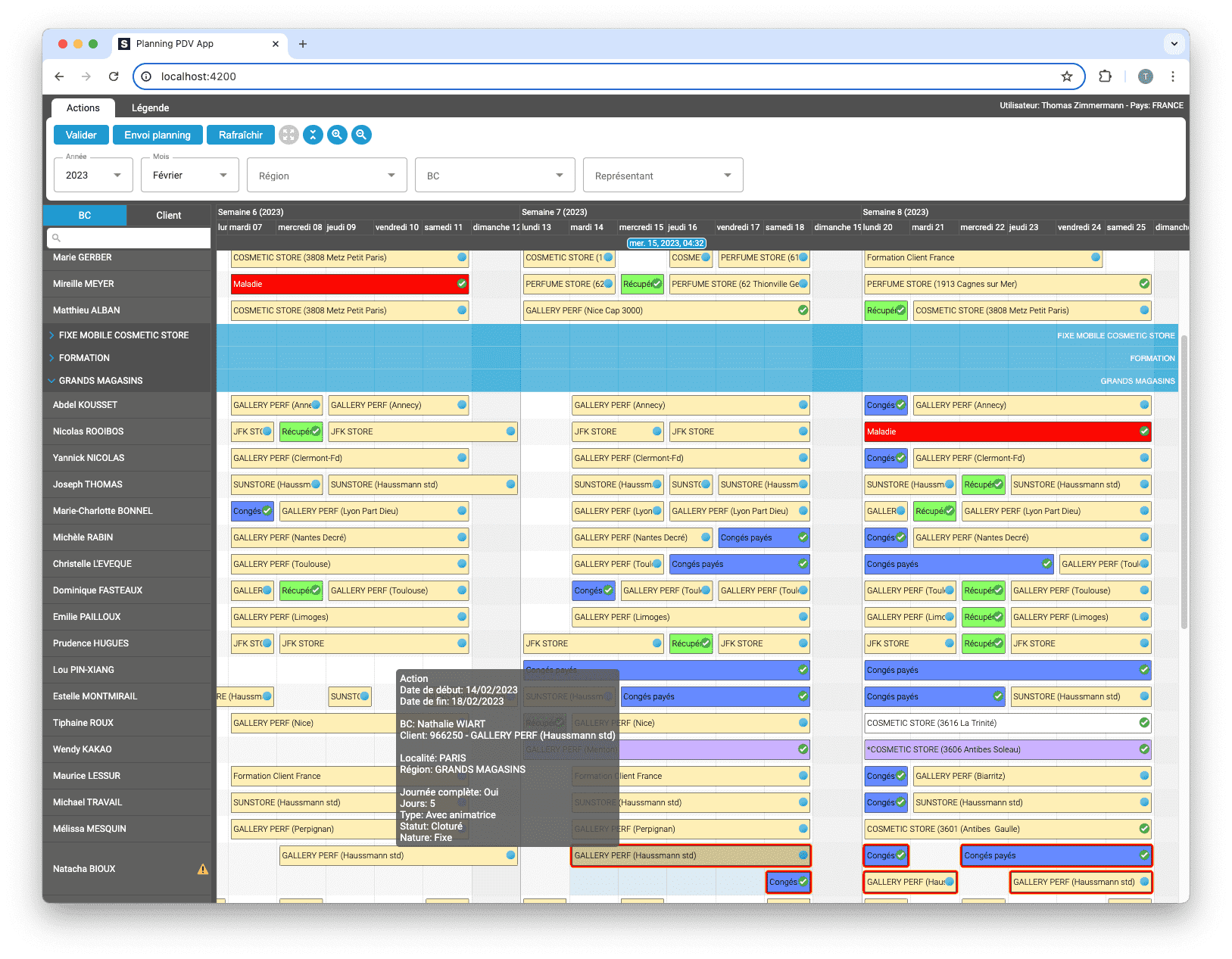Click the Envoi planning button
The height and width of the screenshot is (959, 1232).
(x=158, y=135)
